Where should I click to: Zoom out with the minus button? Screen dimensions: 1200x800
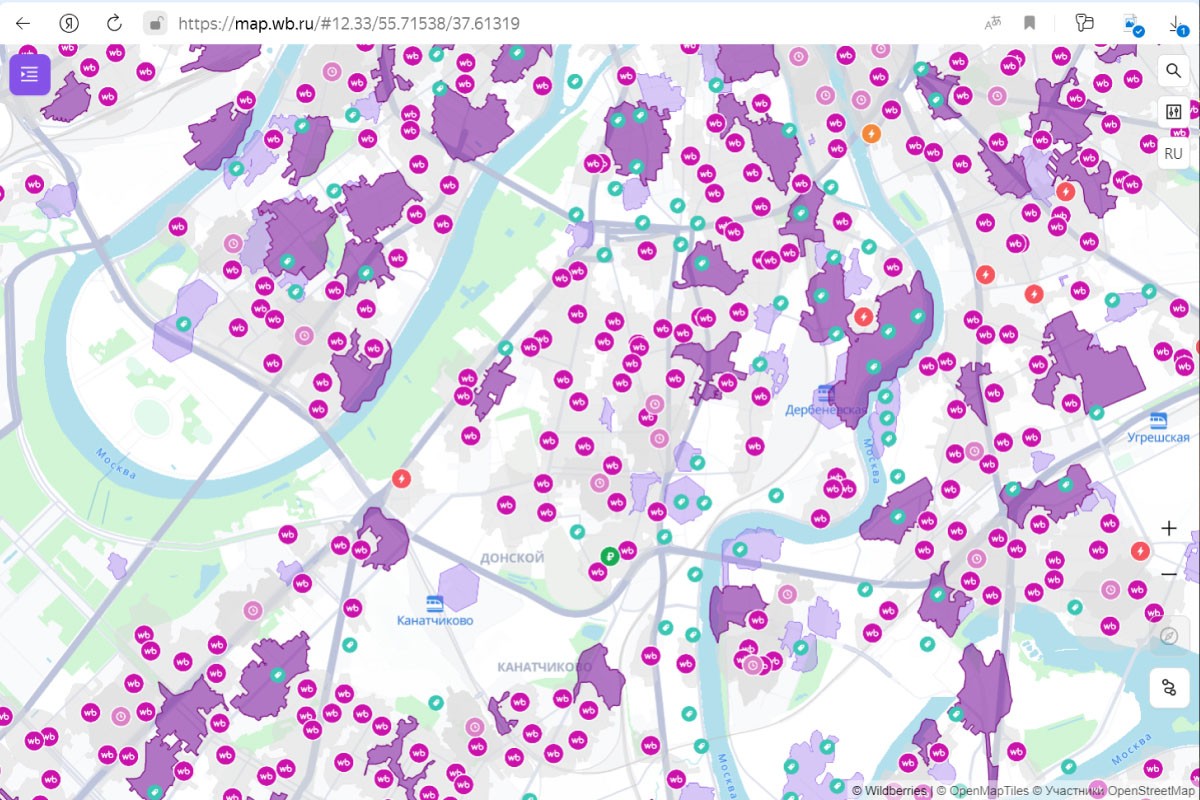[x=1169, y=575]
